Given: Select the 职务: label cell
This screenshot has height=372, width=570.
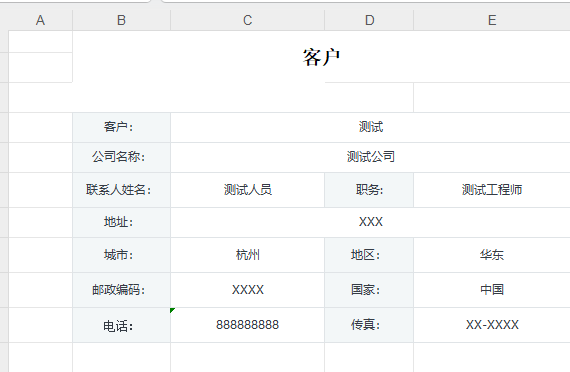Looking at the screenshot, I should tap(369, 190).
